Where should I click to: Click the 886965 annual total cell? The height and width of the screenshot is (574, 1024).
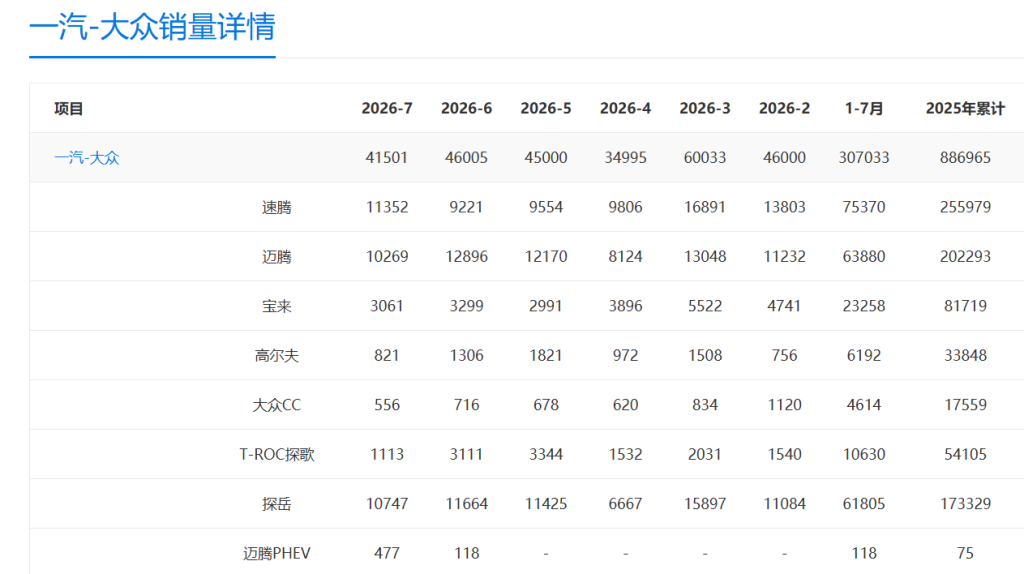point(965,157)
